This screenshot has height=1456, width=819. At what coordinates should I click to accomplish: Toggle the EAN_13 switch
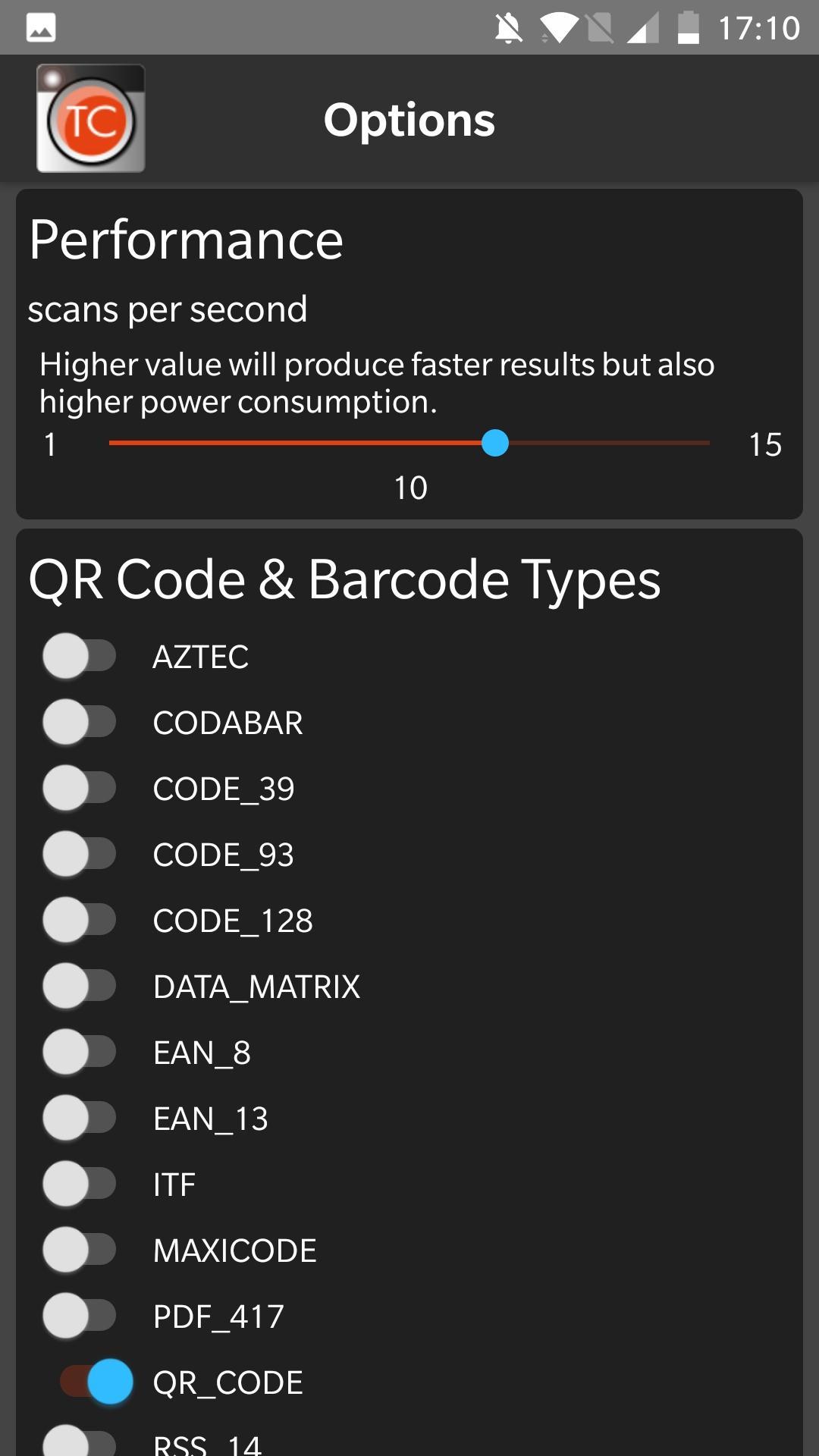(80, 1118)
